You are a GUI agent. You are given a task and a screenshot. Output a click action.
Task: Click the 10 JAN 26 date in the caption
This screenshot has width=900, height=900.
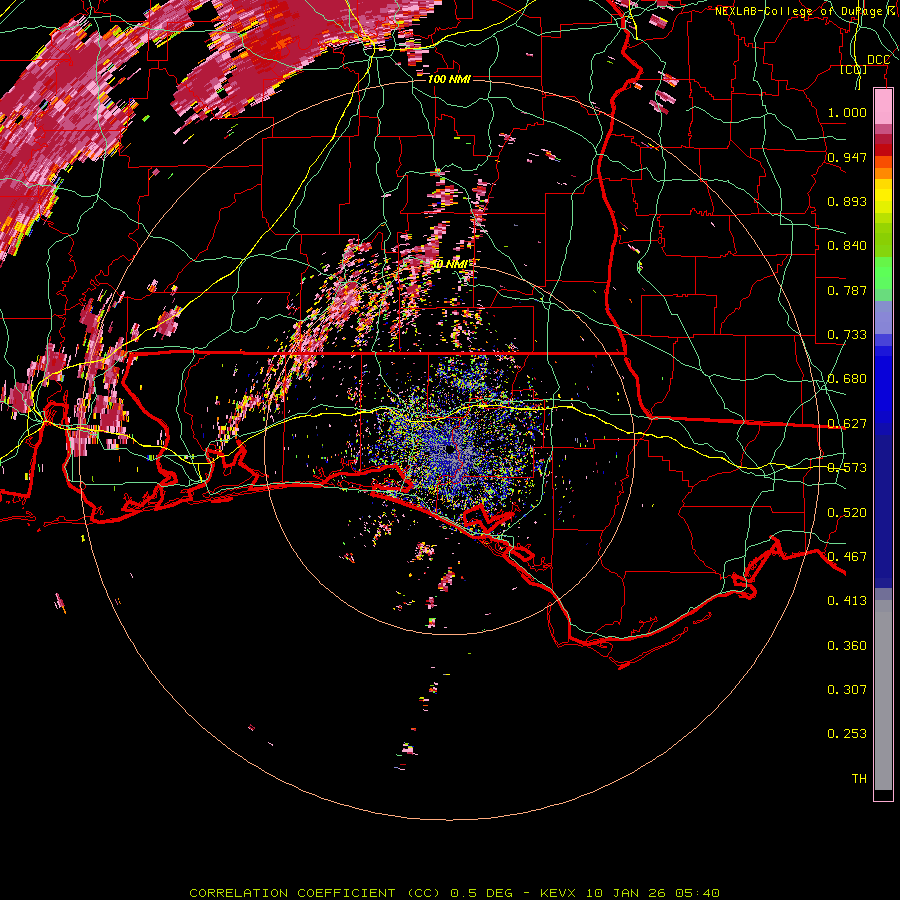tap(626, 893)
